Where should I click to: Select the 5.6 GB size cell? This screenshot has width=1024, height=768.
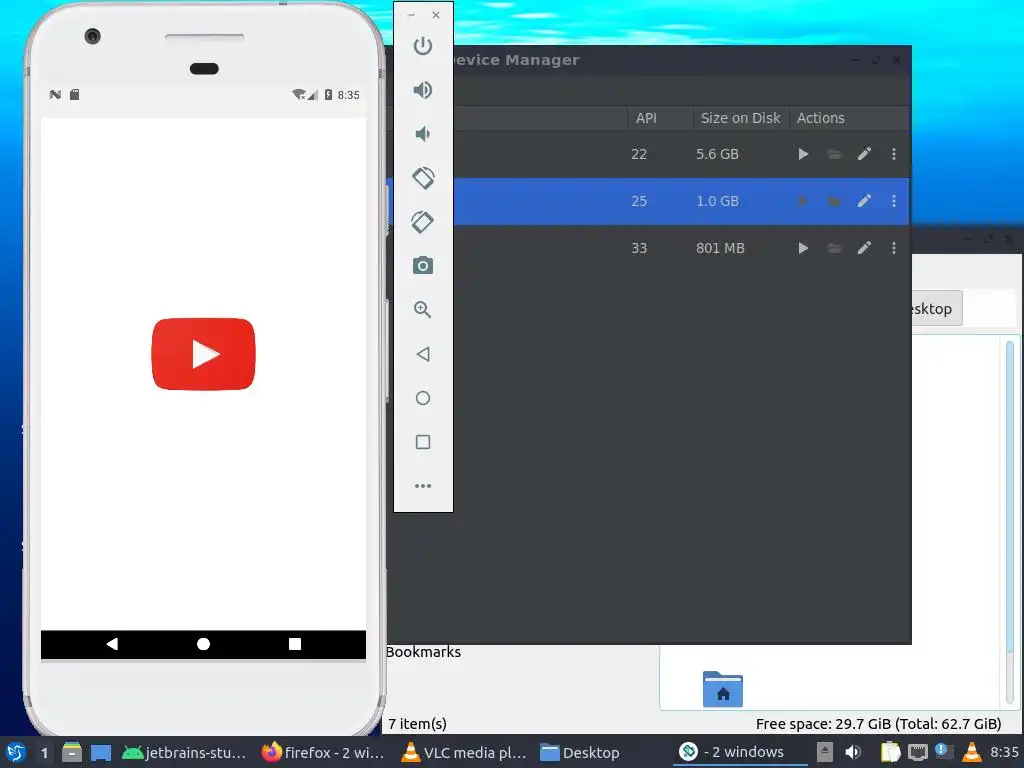click(717, 154)
